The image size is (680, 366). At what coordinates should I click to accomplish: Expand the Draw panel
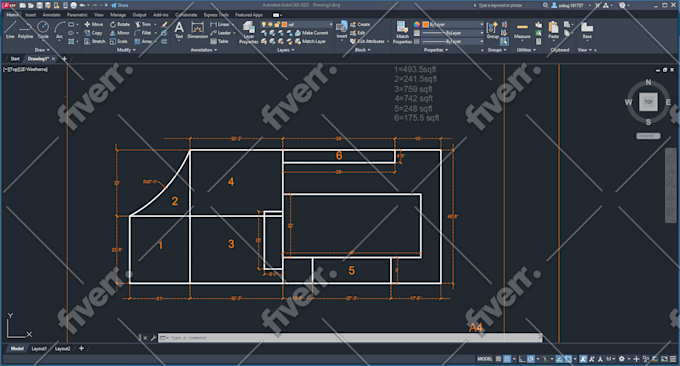(42, 50)
